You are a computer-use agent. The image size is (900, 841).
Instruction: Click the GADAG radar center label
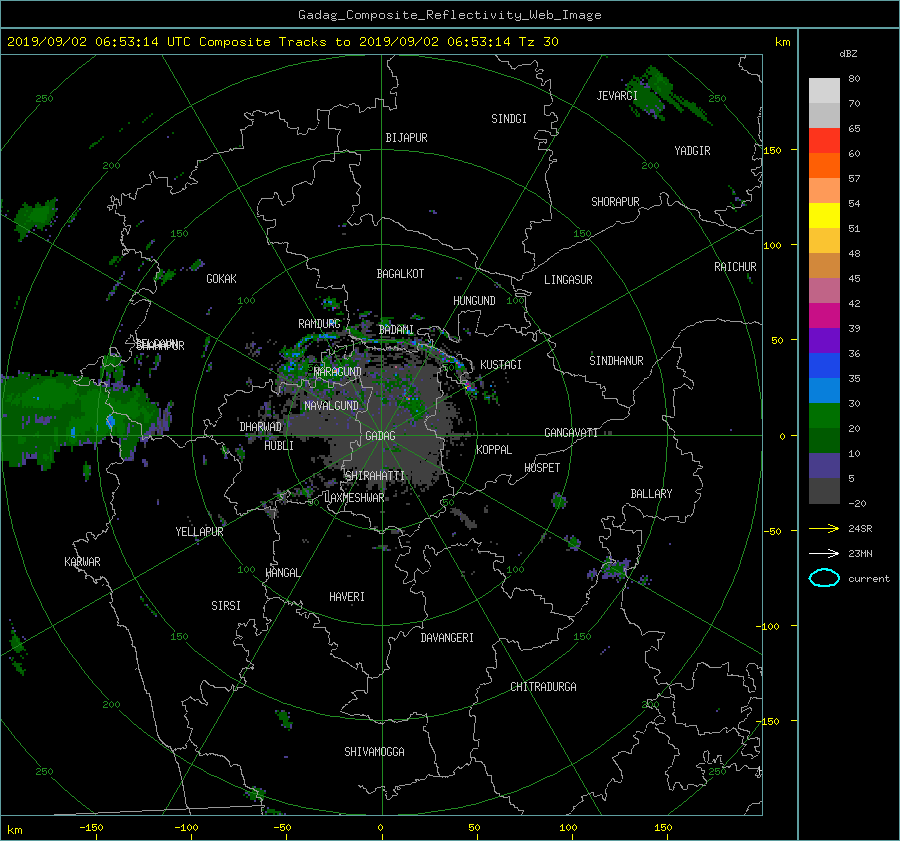381,436
